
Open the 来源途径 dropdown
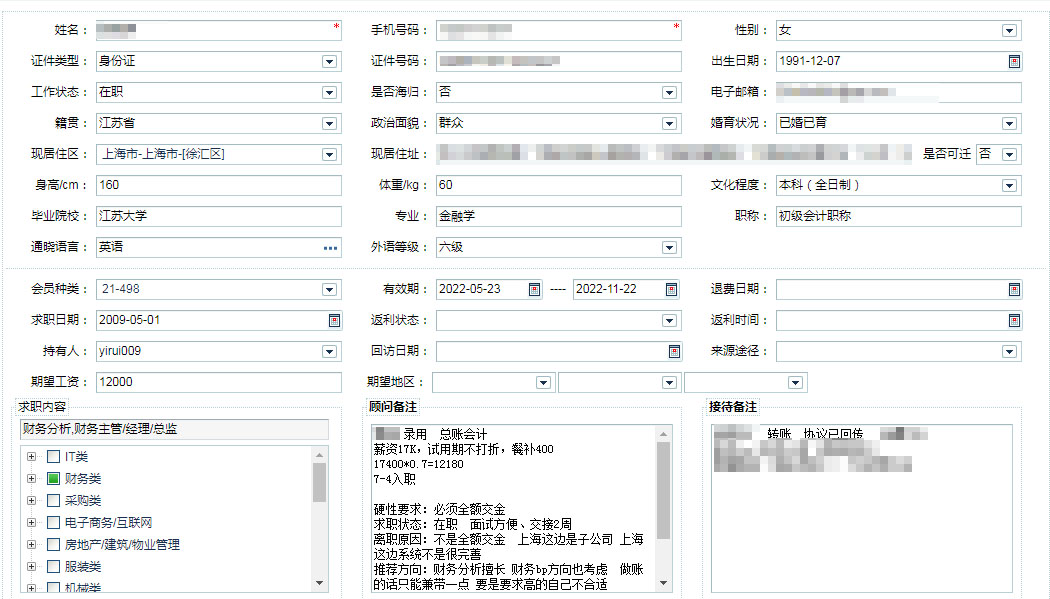pos(1009,351)
